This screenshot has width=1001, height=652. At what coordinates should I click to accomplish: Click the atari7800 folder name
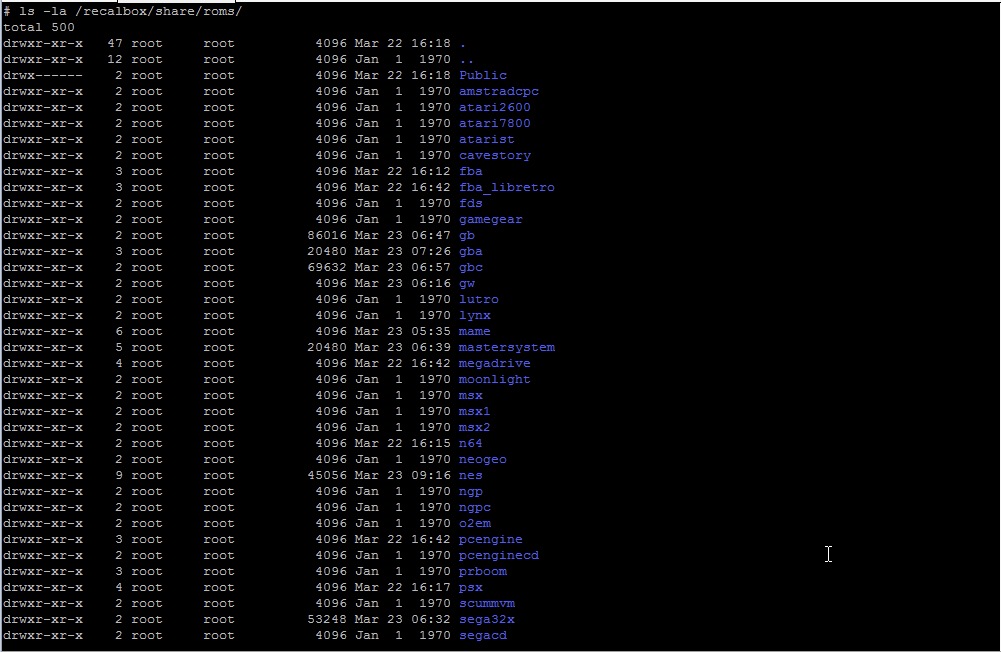pyautogui.click(x=495, y=123)
